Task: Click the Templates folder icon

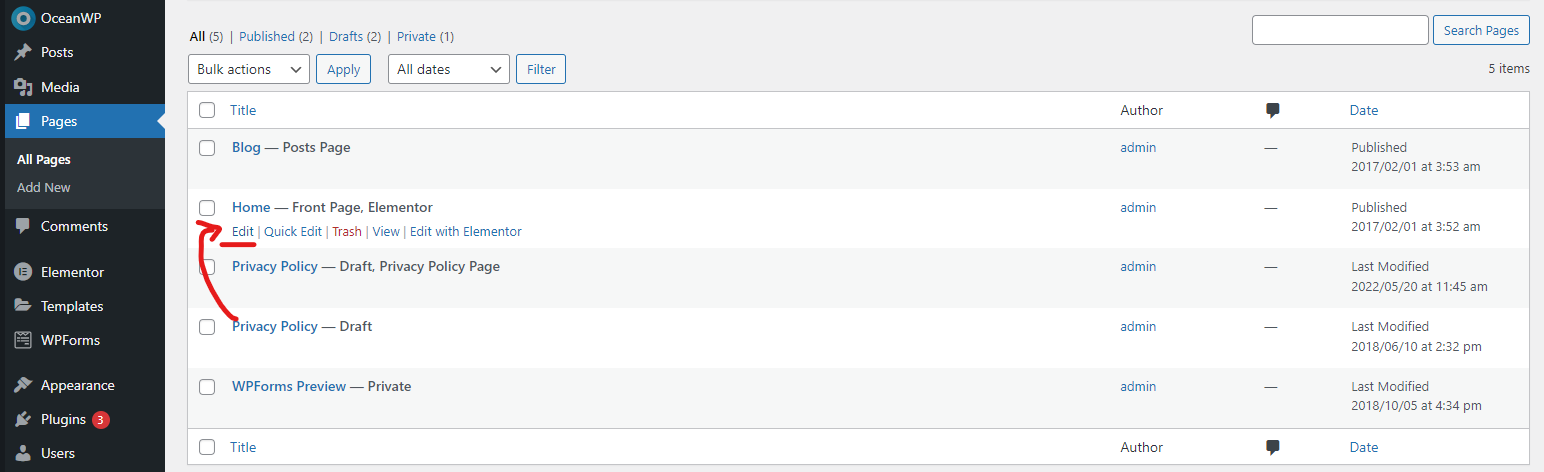Action: [x=23, y=306]
